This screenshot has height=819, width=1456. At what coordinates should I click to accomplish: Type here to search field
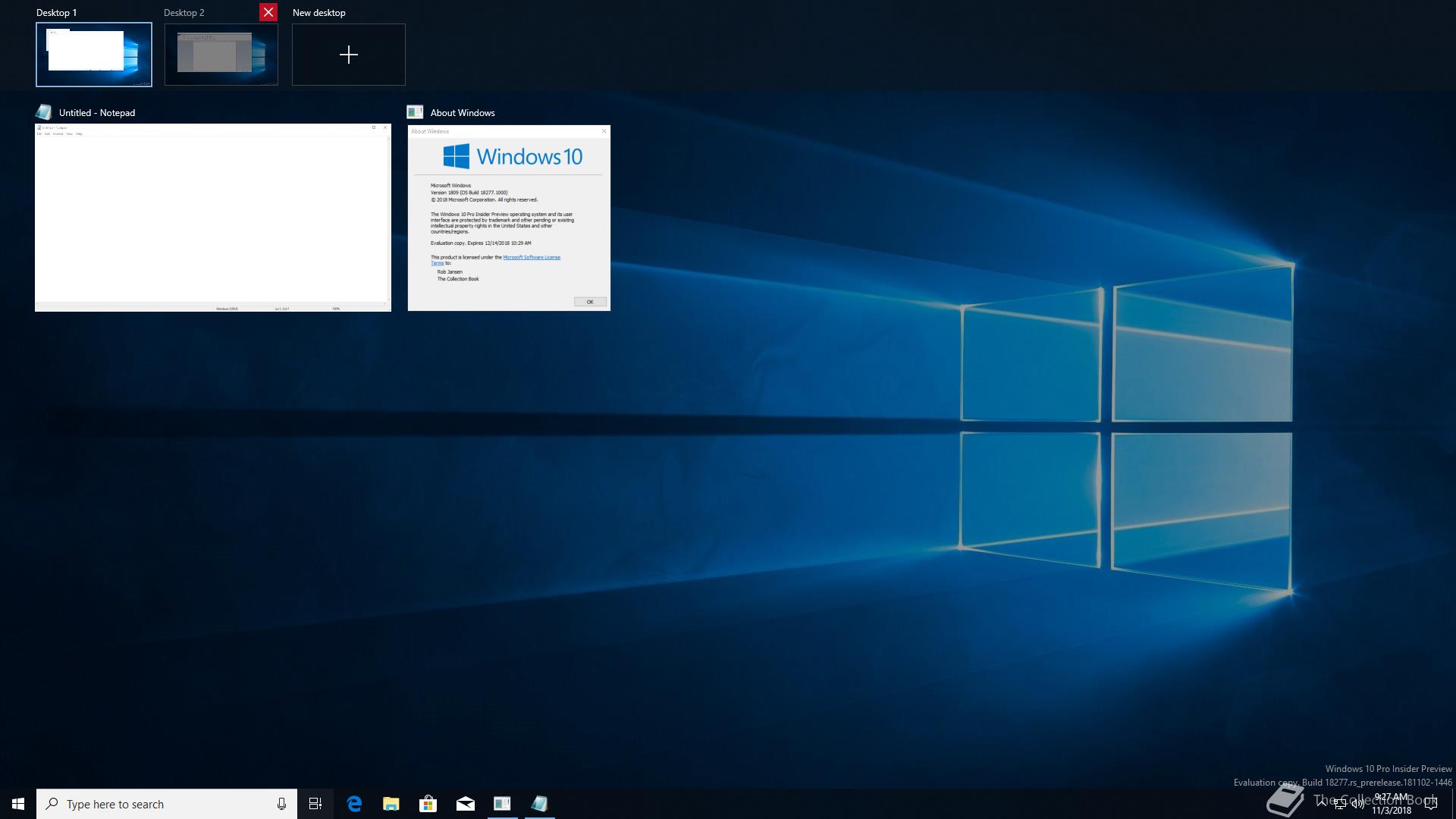coord(167,804)
